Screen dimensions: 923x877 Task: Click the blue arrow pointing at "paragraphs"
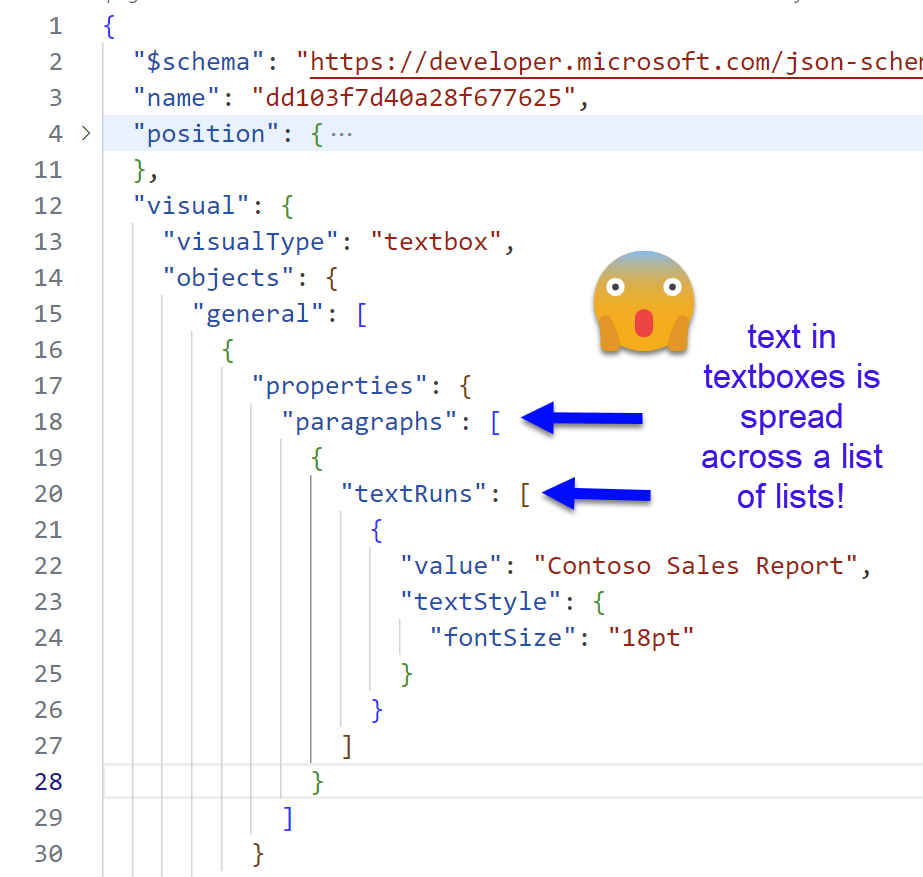coord(582,419)
